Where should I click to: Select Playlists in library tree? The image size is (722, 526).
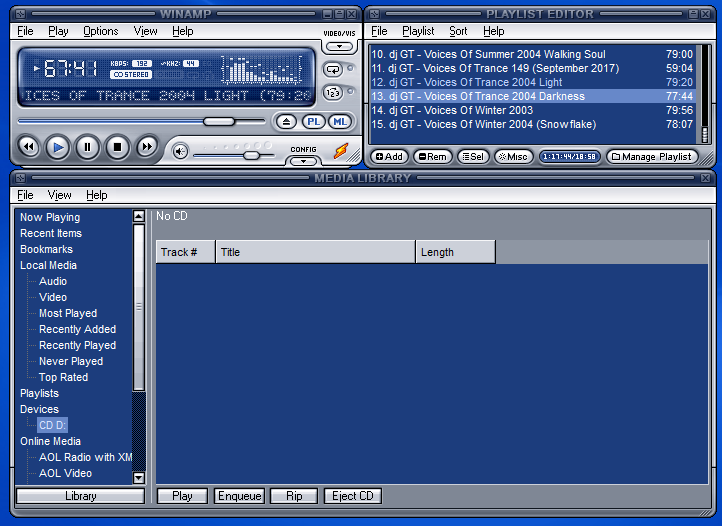click(x=40, y=393)
